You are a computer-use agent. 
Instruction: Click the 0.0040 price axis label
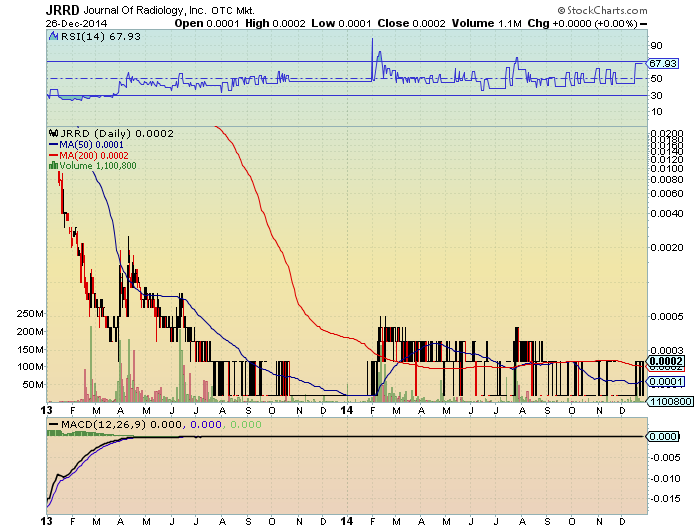pyautogui.click(x=667, y=213)
